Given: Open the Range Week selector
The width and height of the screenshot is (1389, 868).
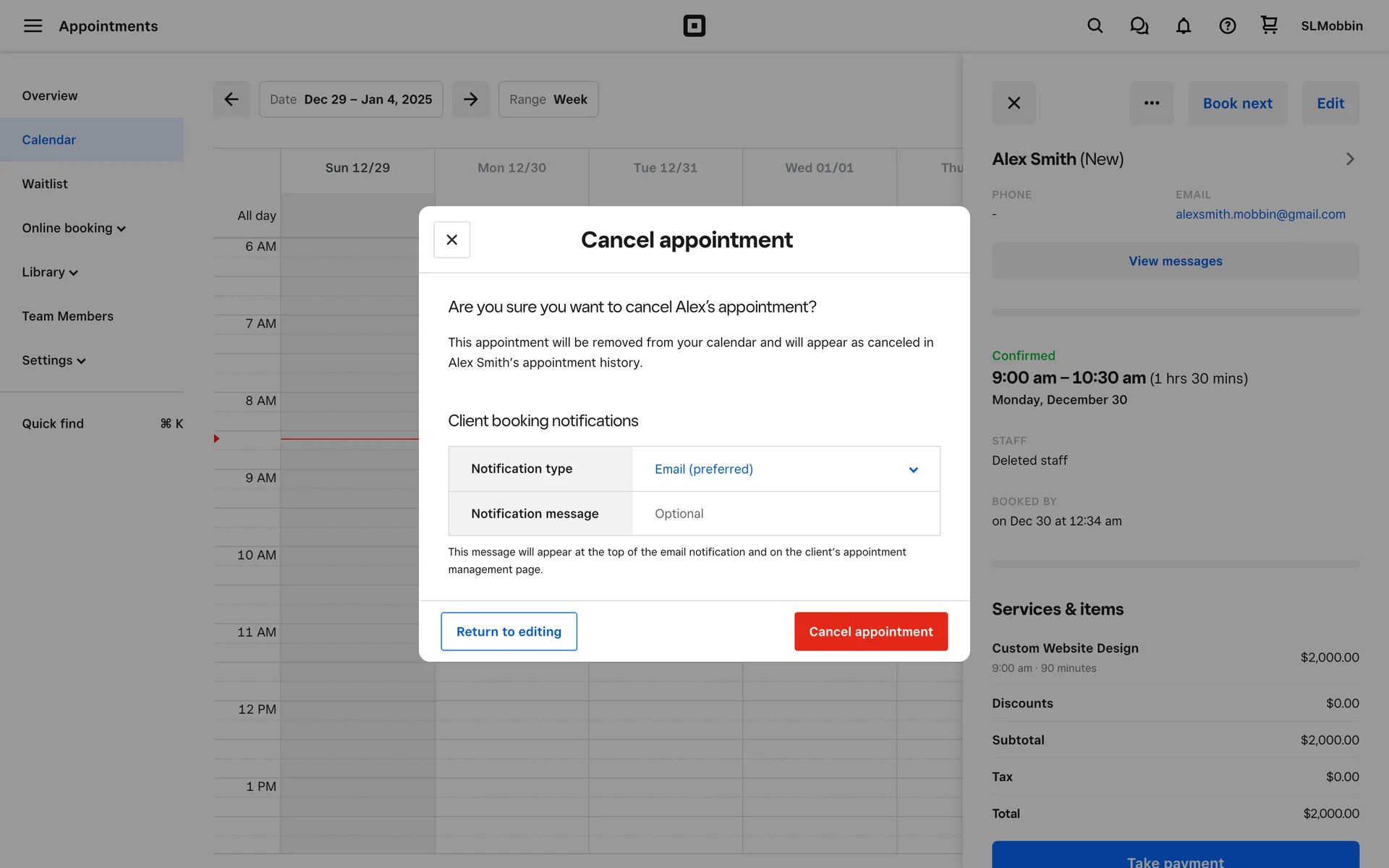Looking at the screenshot, I should tap(548, 99).
